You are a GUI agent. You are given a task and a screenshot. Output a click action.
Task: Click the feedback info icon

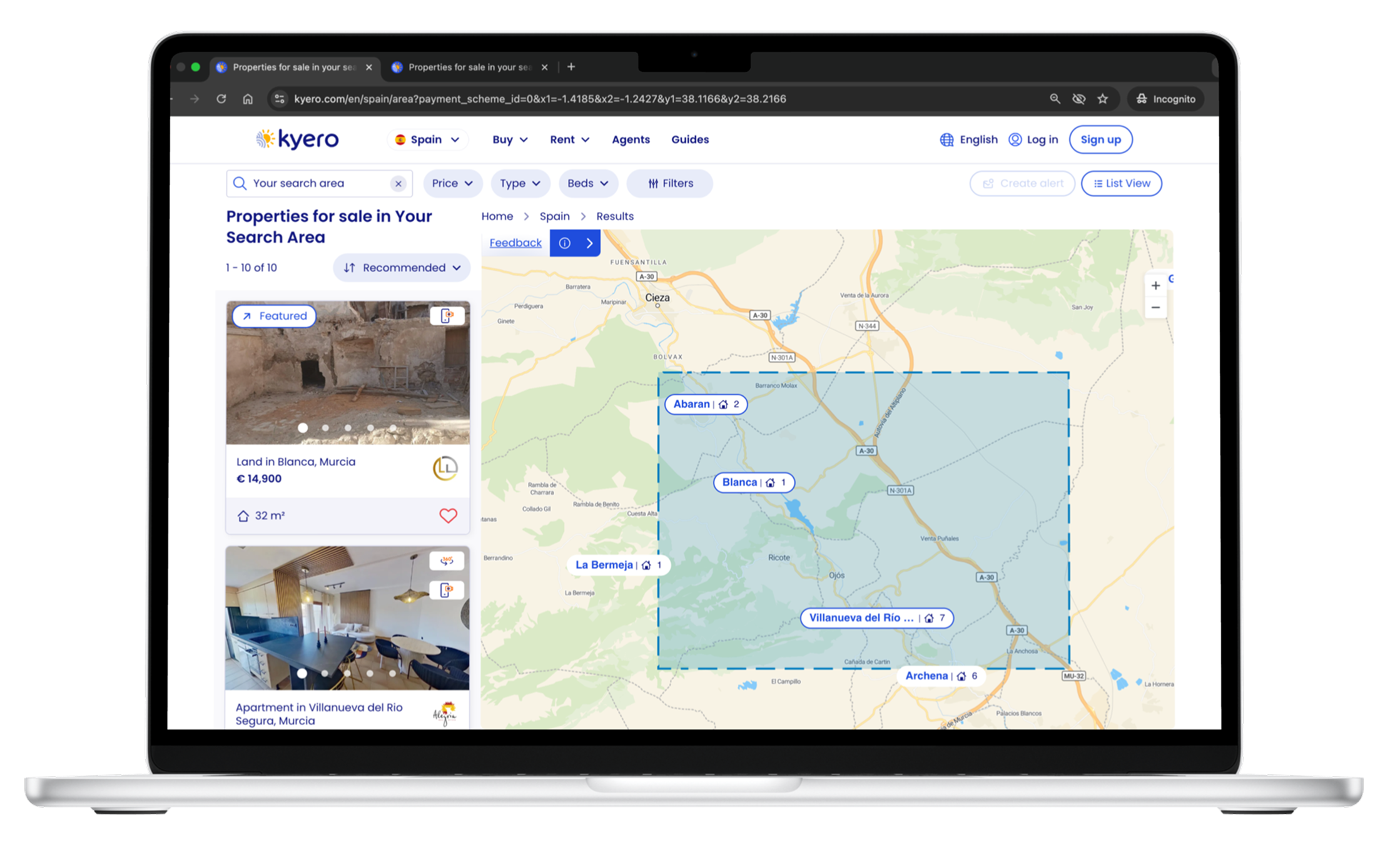click(564, 243)
